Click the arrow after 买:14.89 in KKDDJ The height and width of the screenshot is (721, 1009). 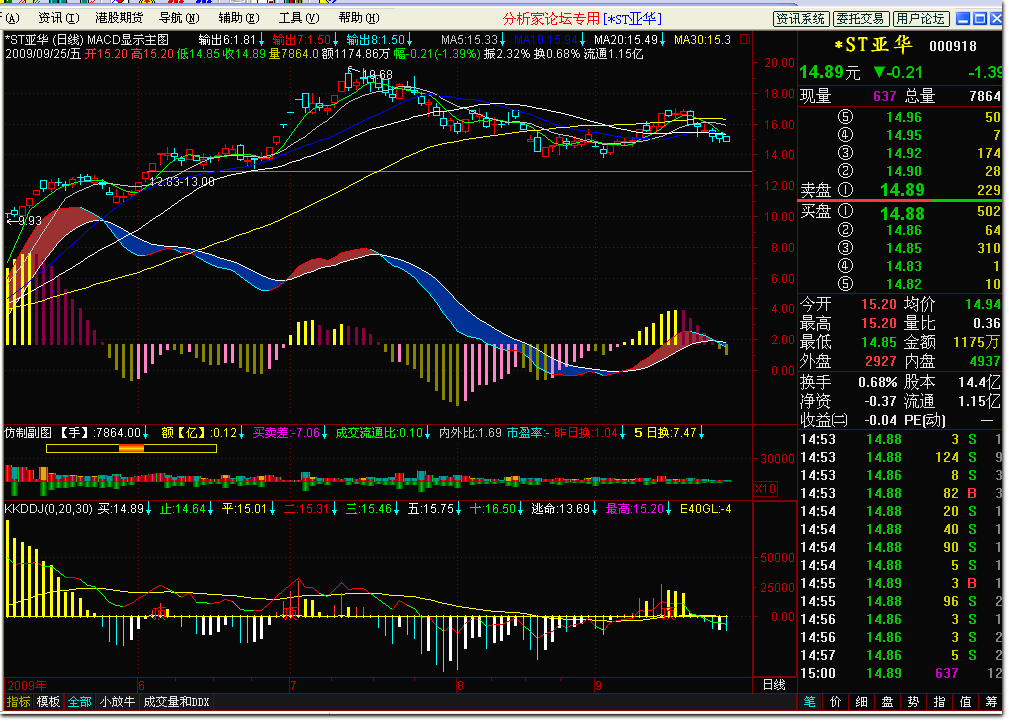coord(148,509)
